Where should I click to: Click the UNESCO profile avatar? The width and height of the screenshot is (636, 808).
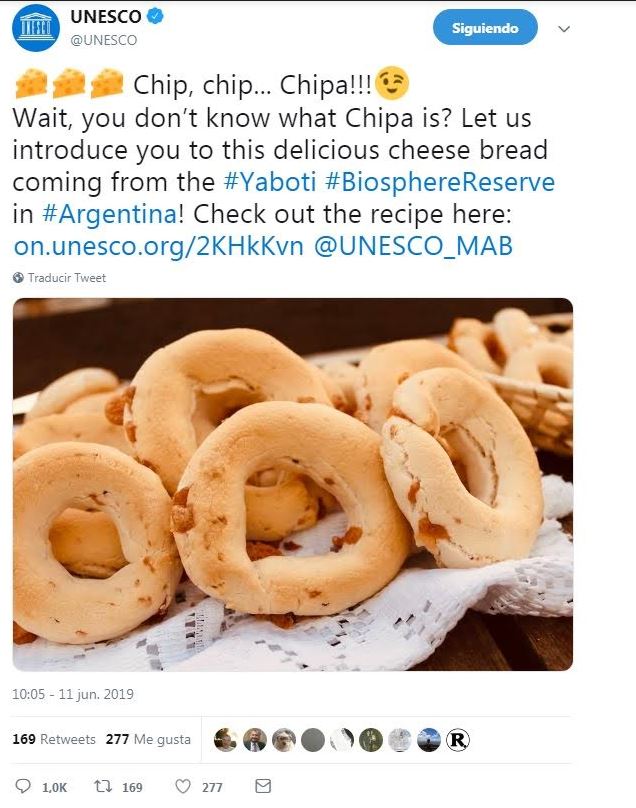click(37, 27)
